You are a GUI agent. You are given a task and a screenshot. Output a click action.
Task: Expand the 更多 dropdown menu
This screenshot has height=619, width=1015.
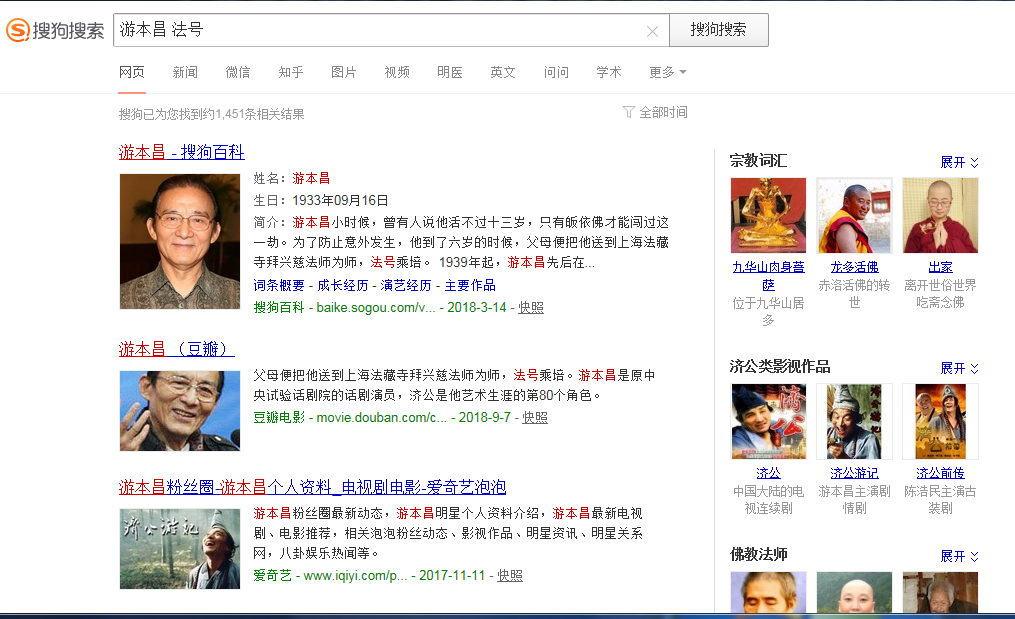(x=667, y=72)
